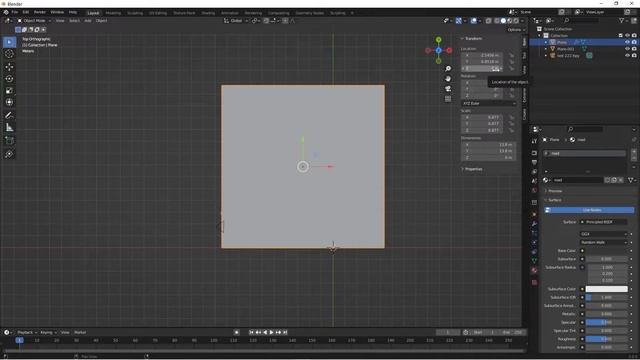Open the timeline Marker menu
The width and height of the screenshot is (640, 360).
(80, 332)
